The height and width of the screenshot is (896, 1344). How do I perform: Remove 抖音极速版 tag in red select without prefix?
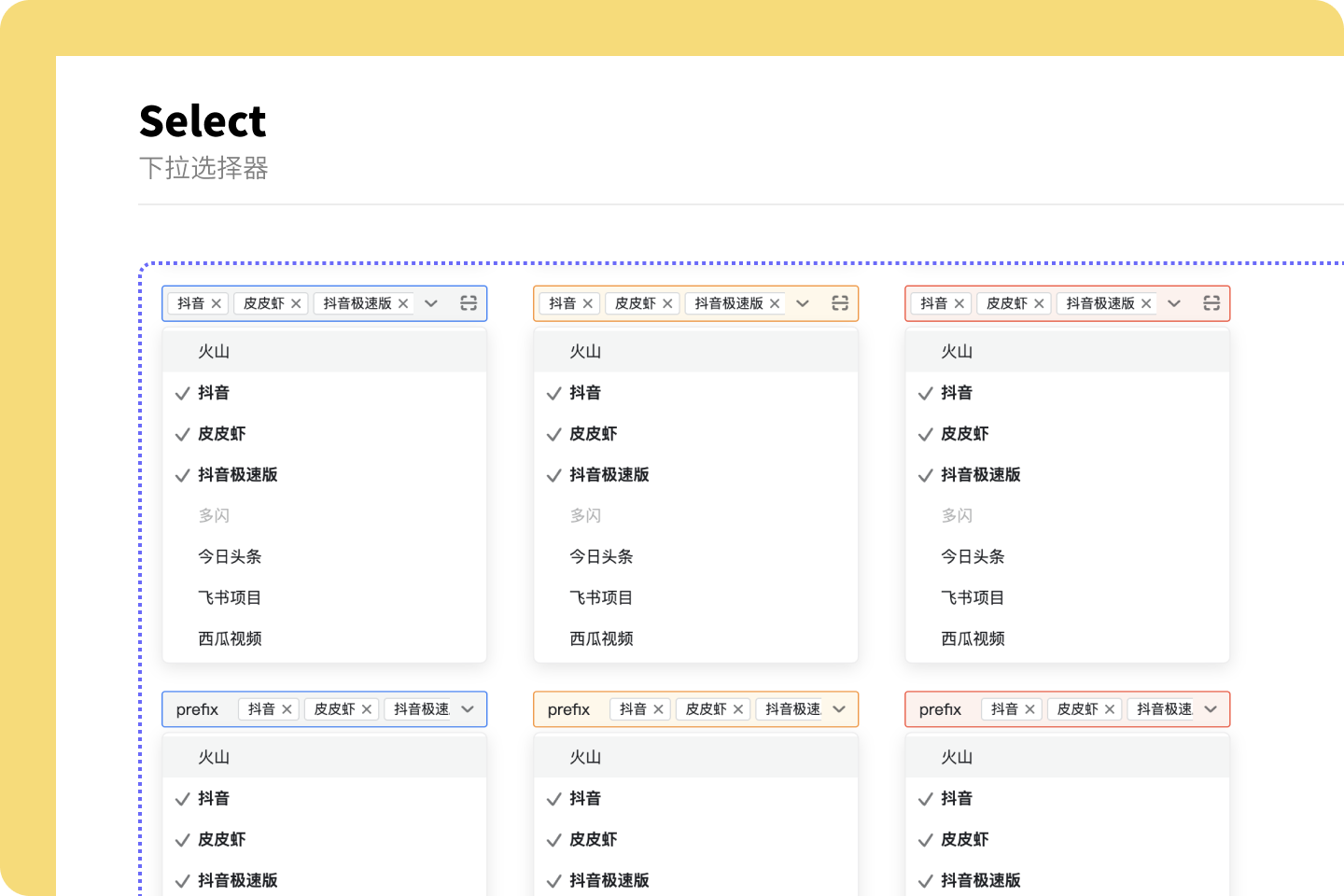coord(1146,303)
